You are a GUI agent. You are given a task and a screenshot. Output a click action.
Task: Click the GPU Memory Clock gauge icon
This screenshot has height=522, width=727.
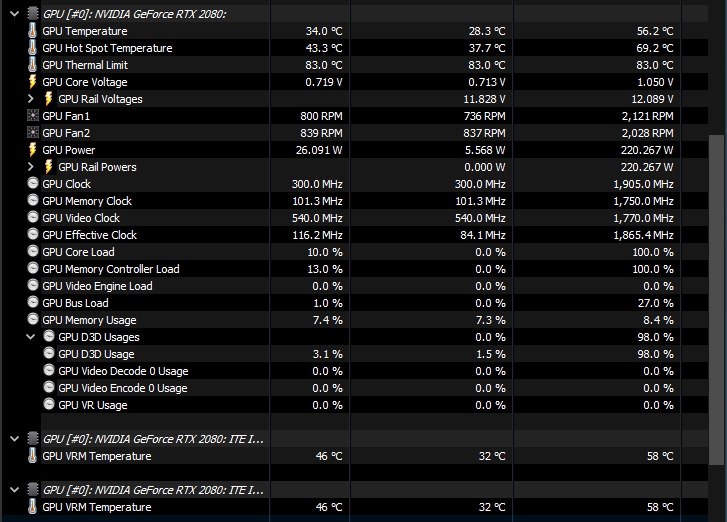pos(33,200)
